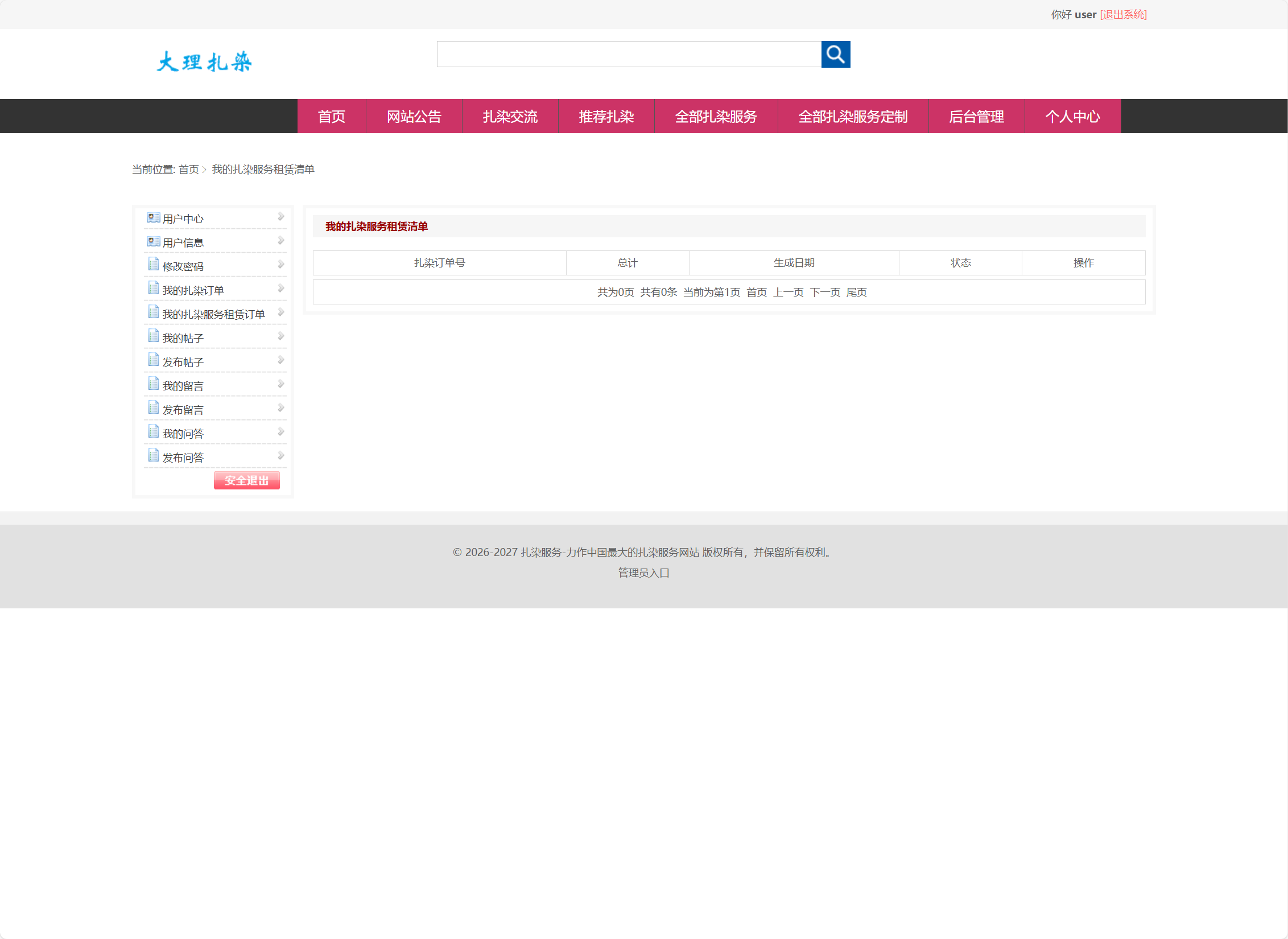Go to 下一页 in pagination
This screenshot has height=939, width=1288.
coord(824,293)
